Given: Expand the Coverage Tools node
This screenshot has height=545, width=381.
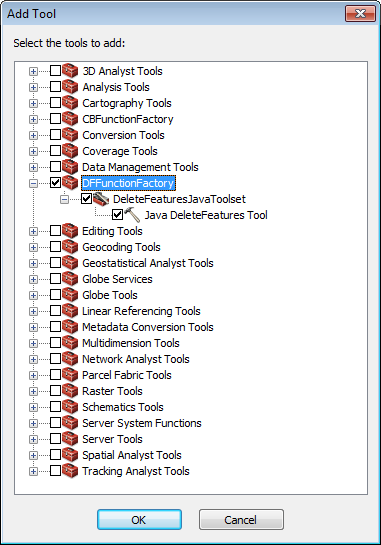Looking at the screenshot, I should [33, 151].
